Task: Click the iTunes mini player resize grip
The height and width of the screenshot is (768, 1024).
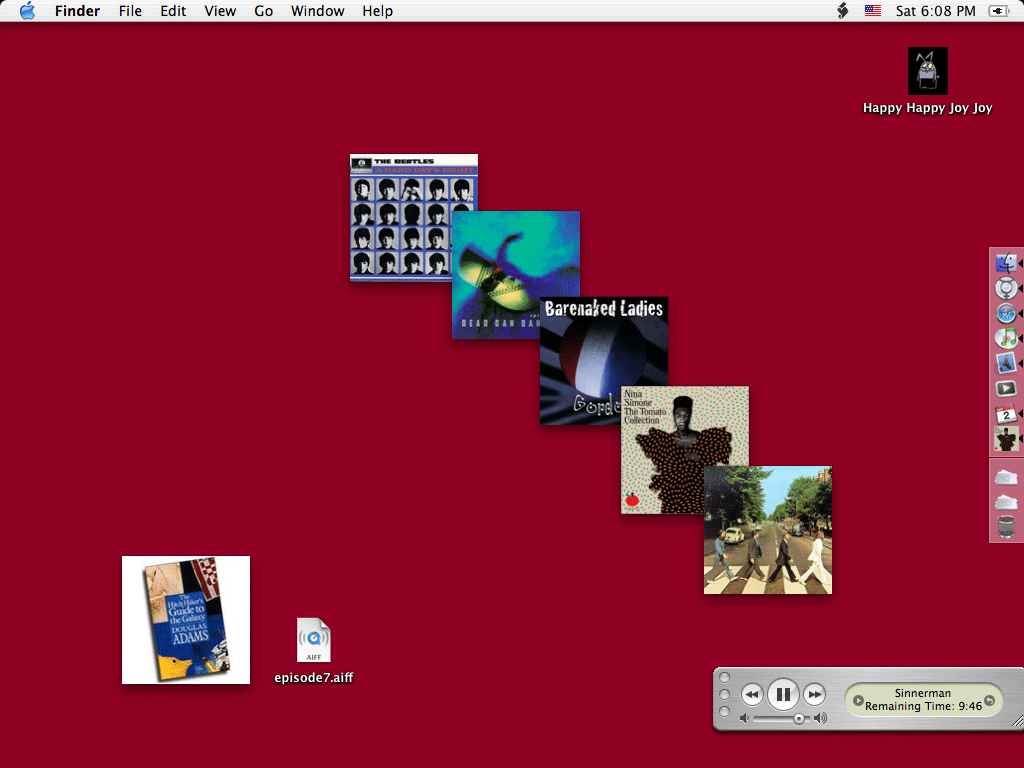Action: [x=1017, y=721]
